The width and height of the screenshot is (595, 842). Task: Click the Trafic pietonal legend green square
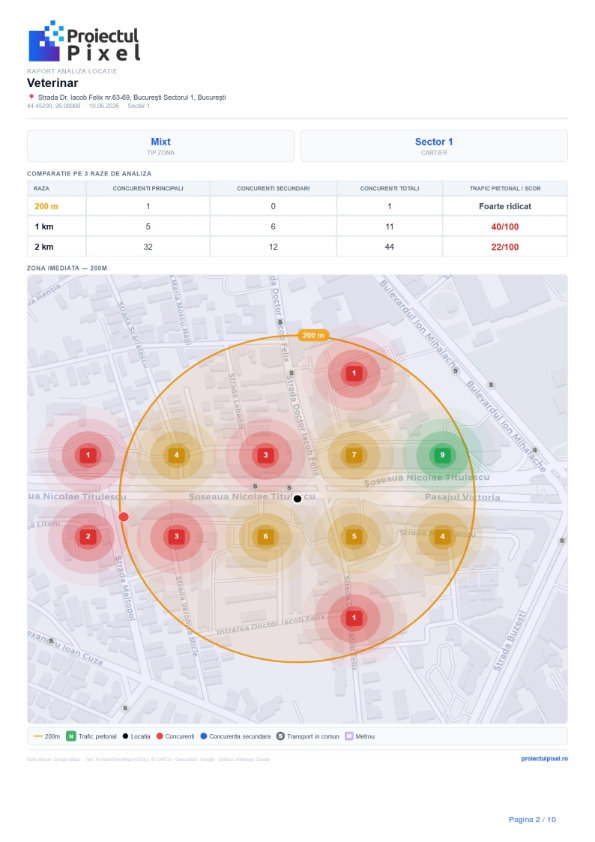pyautogui.click(x=71, y=736)
